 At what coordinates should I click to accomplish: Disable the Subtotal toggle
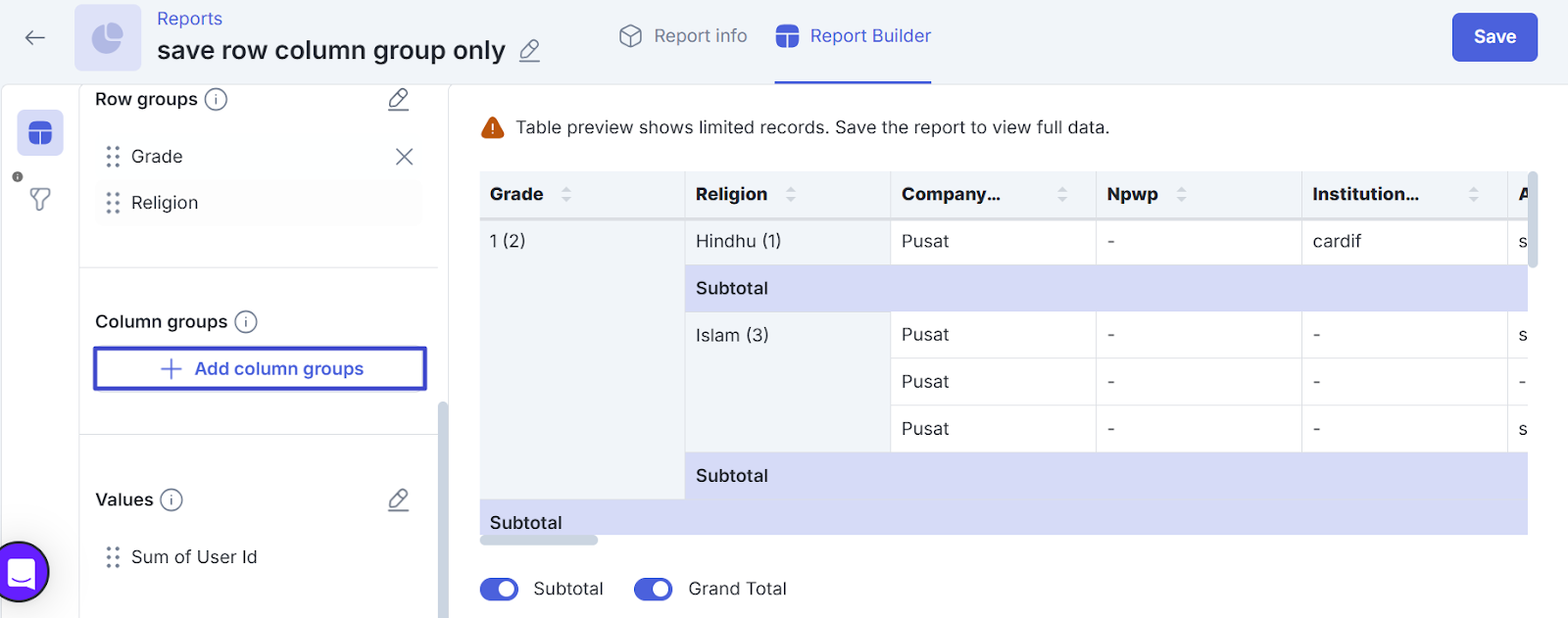point(500,589)
